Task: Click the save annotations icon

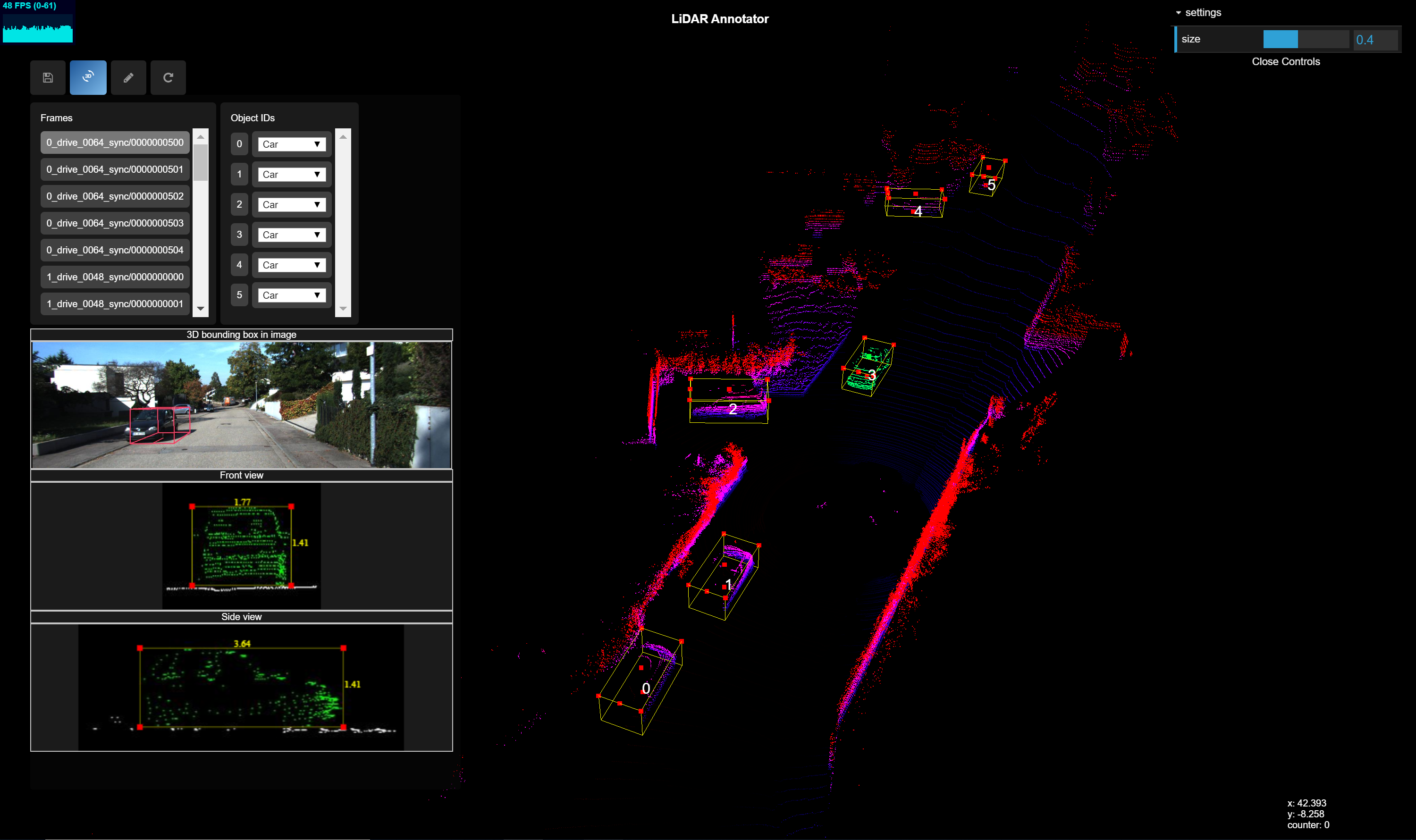Action: coord(48,77)
